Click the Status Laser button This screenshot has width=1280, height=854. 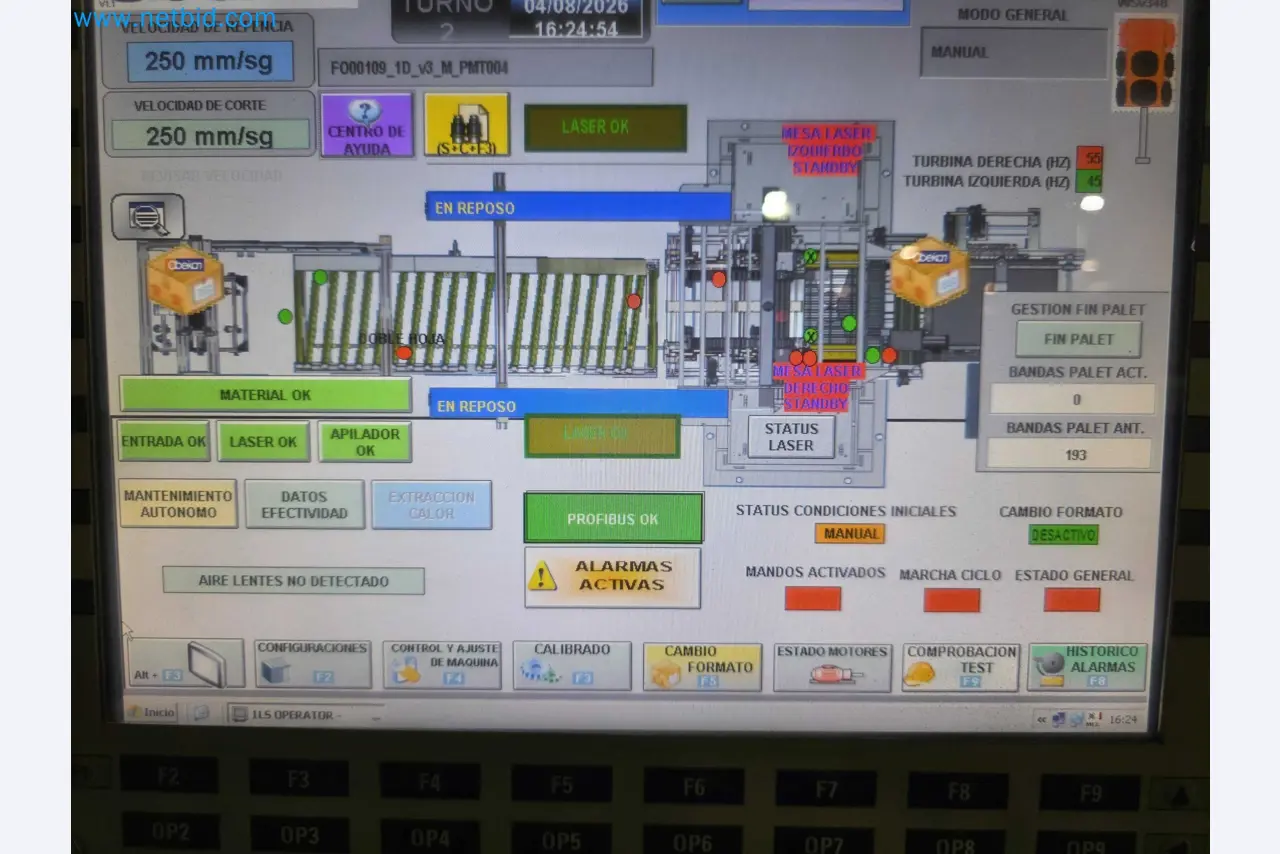coord(791,437)
